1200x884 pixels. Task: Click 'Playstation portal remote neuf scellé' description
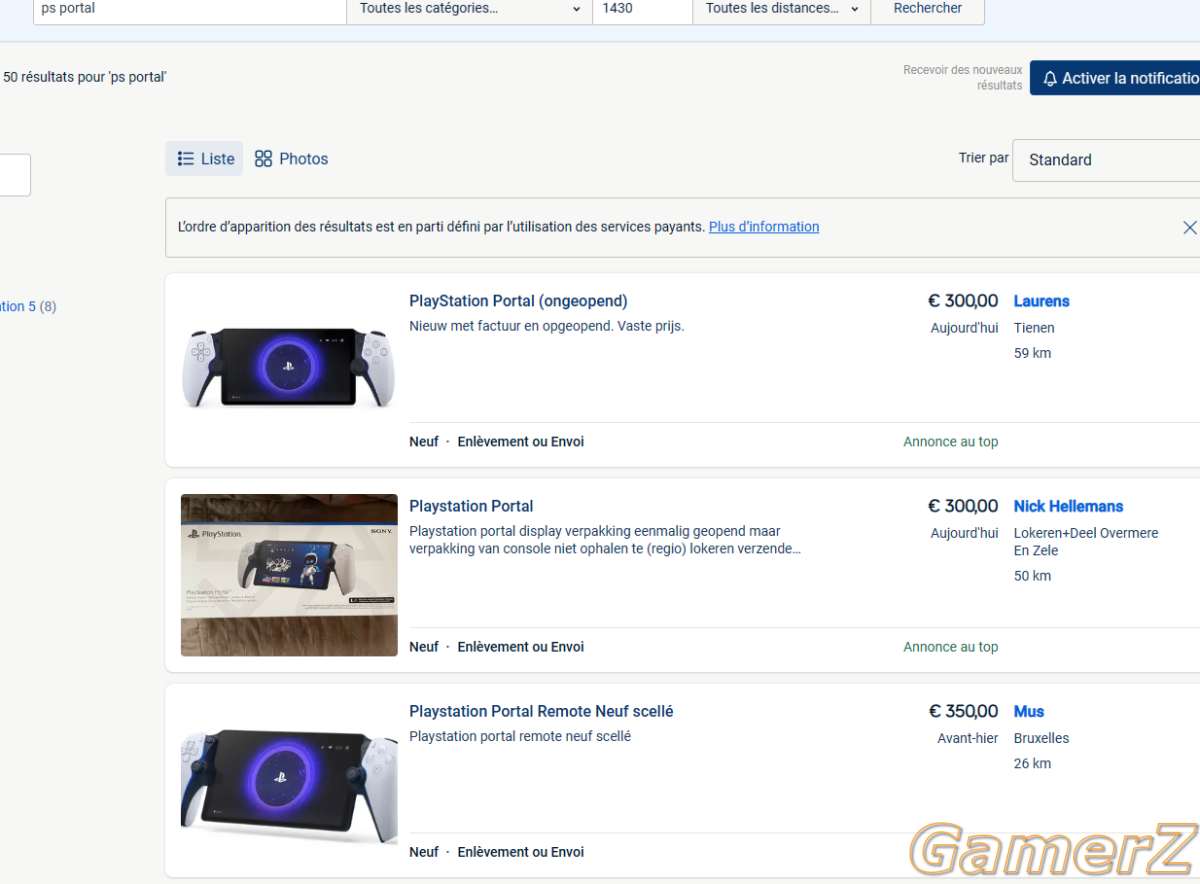click(x=520, y=736)
